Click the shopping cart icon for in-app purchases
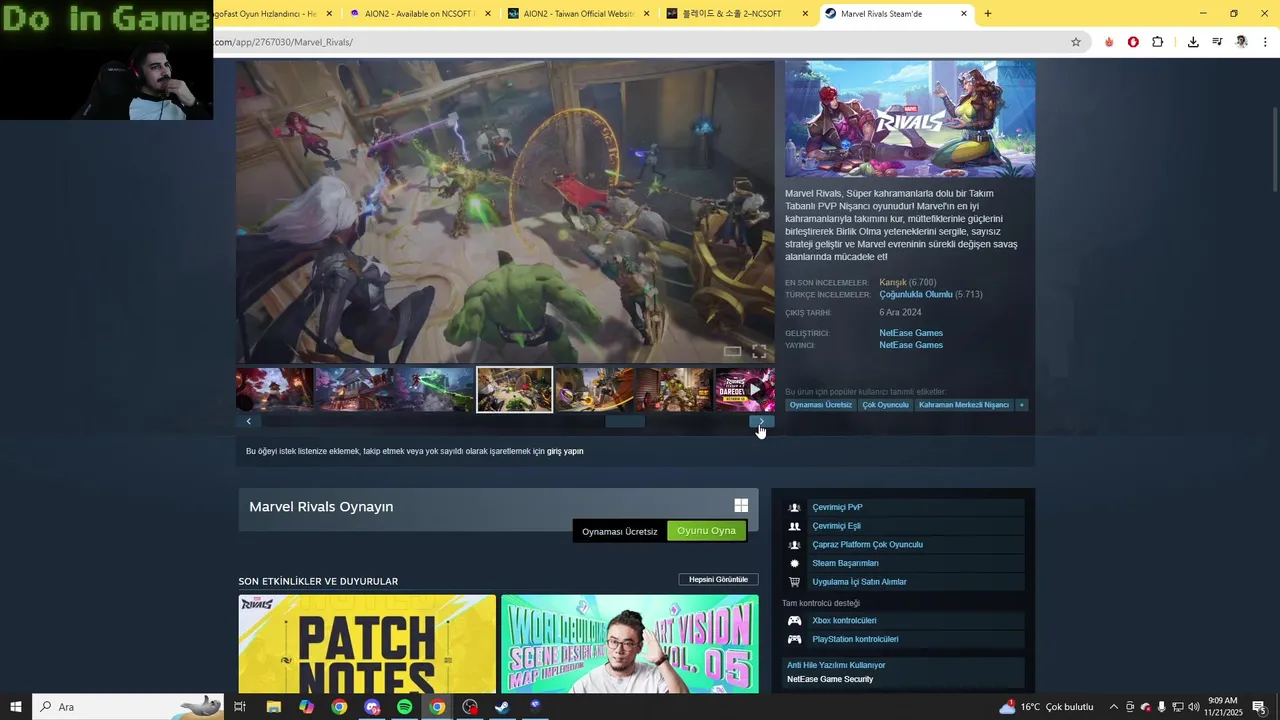 click(x=794, y=582)
